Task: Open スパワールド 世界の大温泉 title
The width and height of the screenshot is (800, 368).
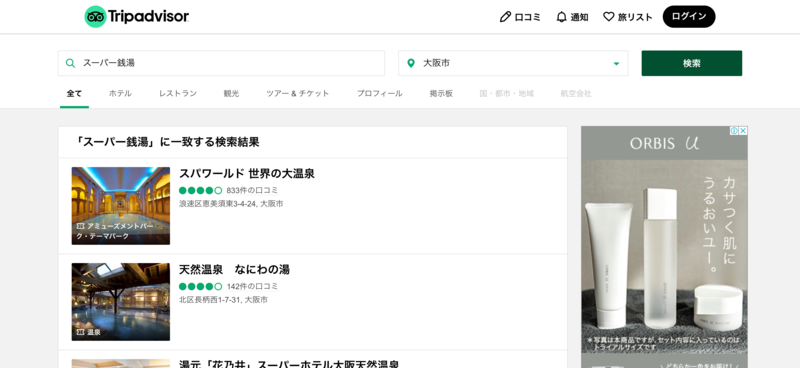Action: coord(247,174)
